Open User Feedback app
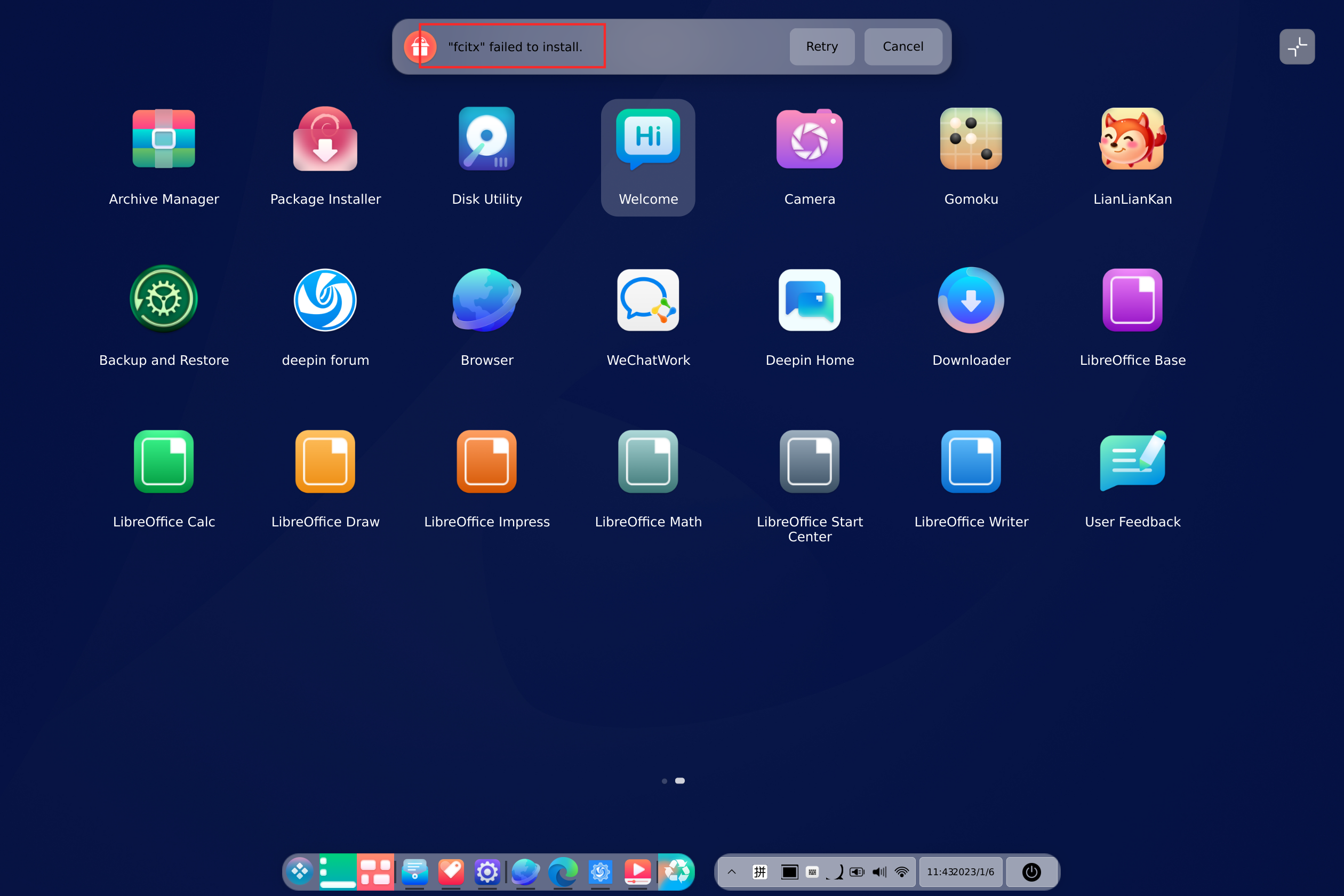This screenshot has height=896, width=1344. [1133, 479]
